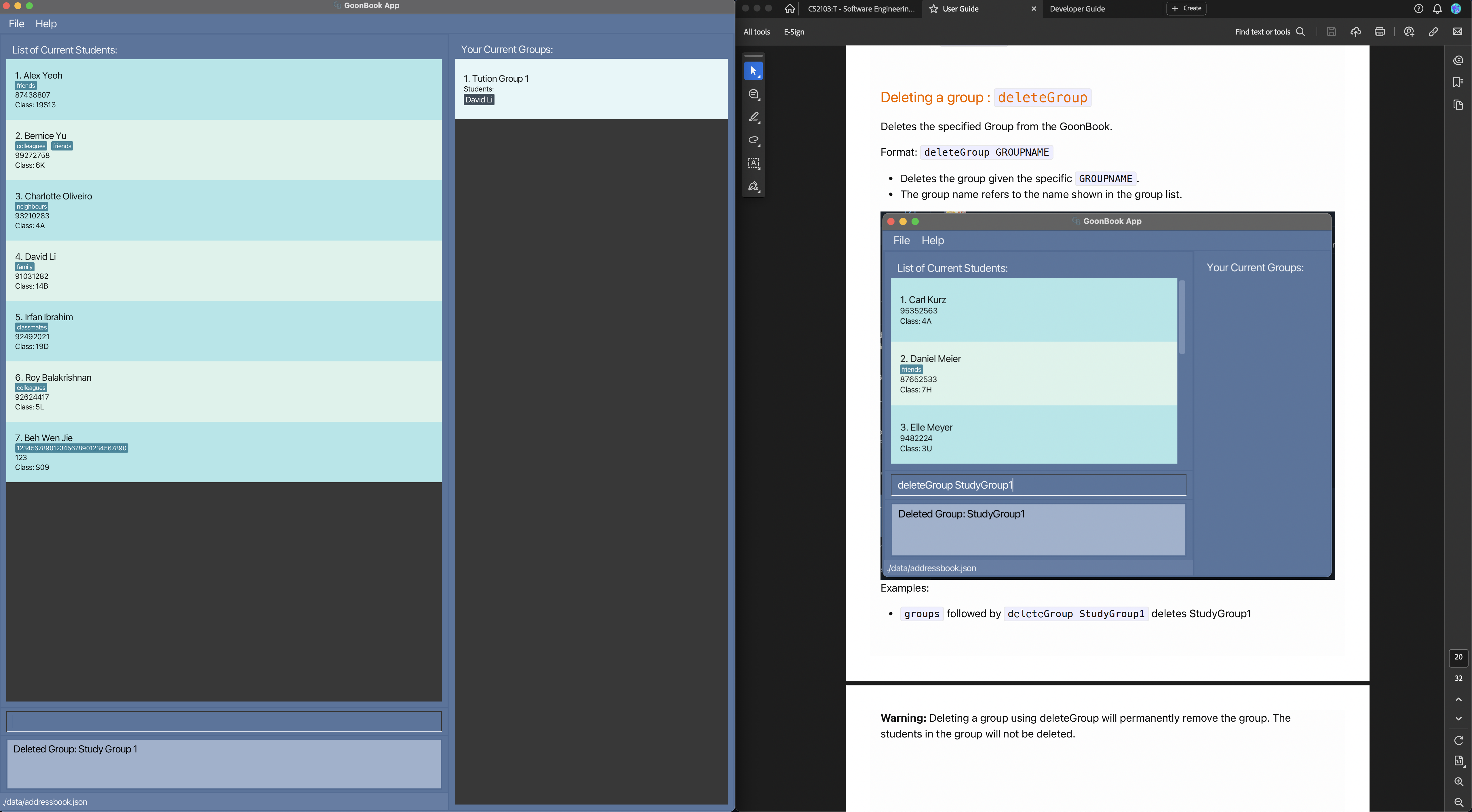Open the fill and sign pen tool

[x=753, y=187]
